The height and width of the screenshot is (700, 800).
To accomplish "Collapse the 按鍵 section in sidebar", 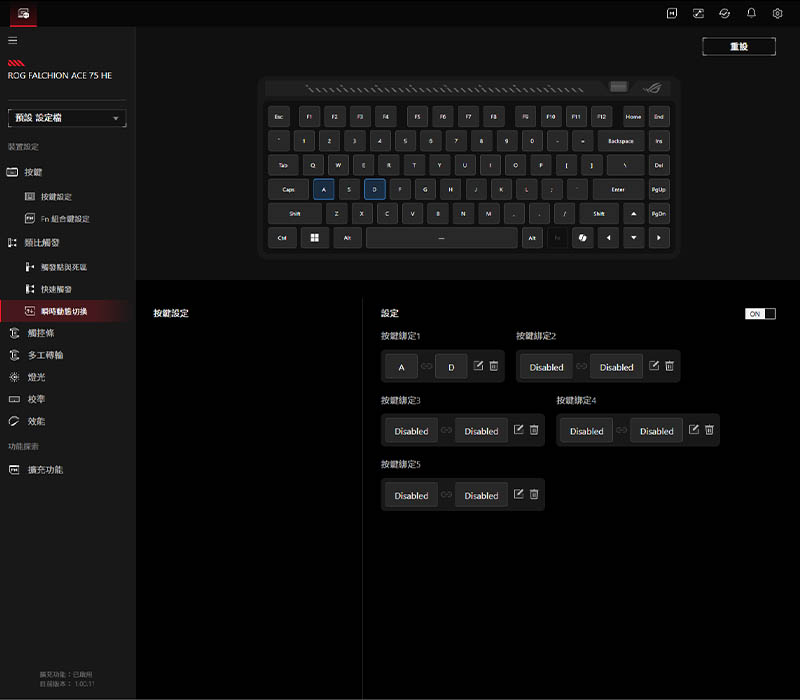I will (x=33, y=172).
